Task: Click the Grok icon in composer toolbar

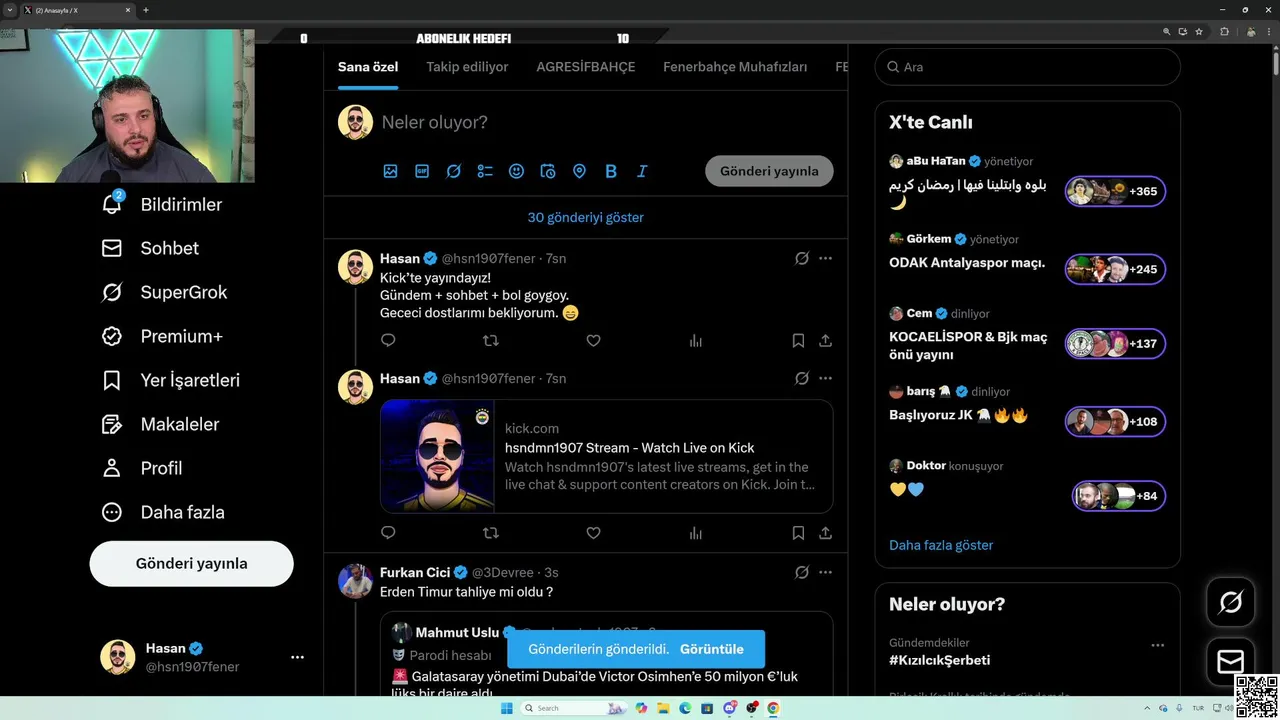Action: 453,171
